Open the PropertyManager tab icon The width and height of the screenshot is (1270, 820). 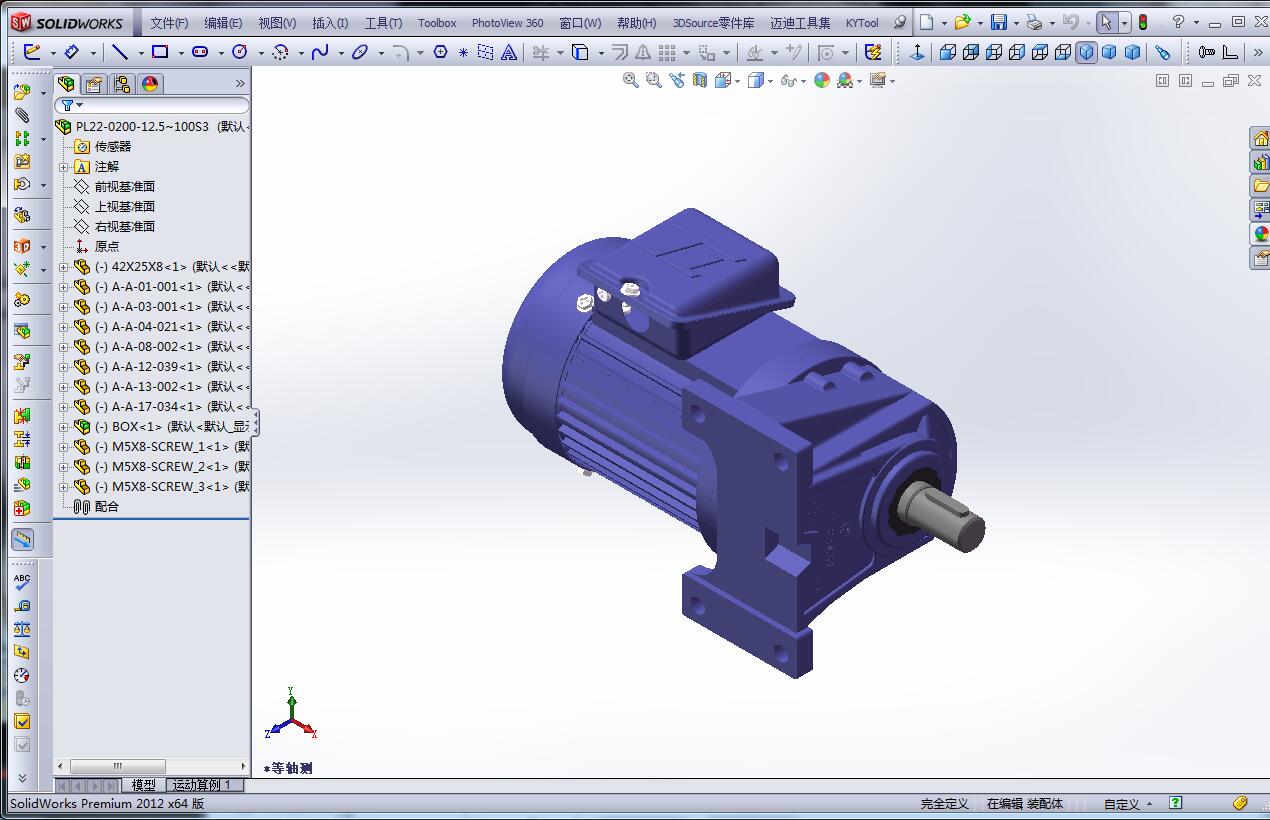click(x=94, y=84)
